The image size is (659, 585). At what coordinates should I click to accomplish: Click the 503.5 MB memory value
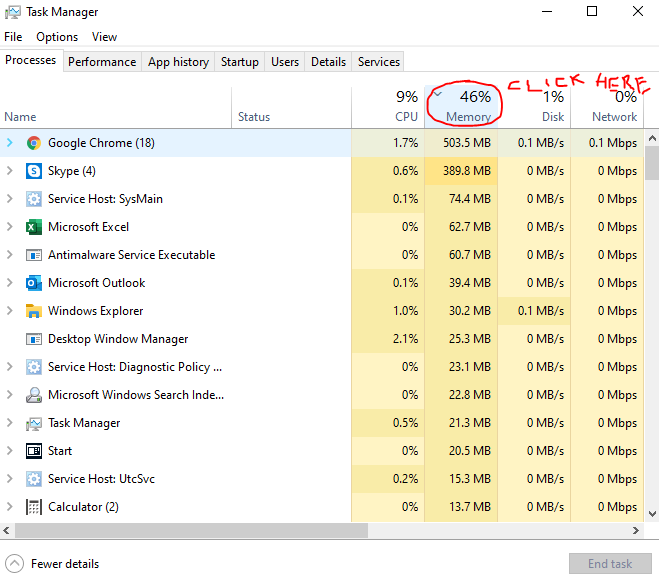pos(467,143)
